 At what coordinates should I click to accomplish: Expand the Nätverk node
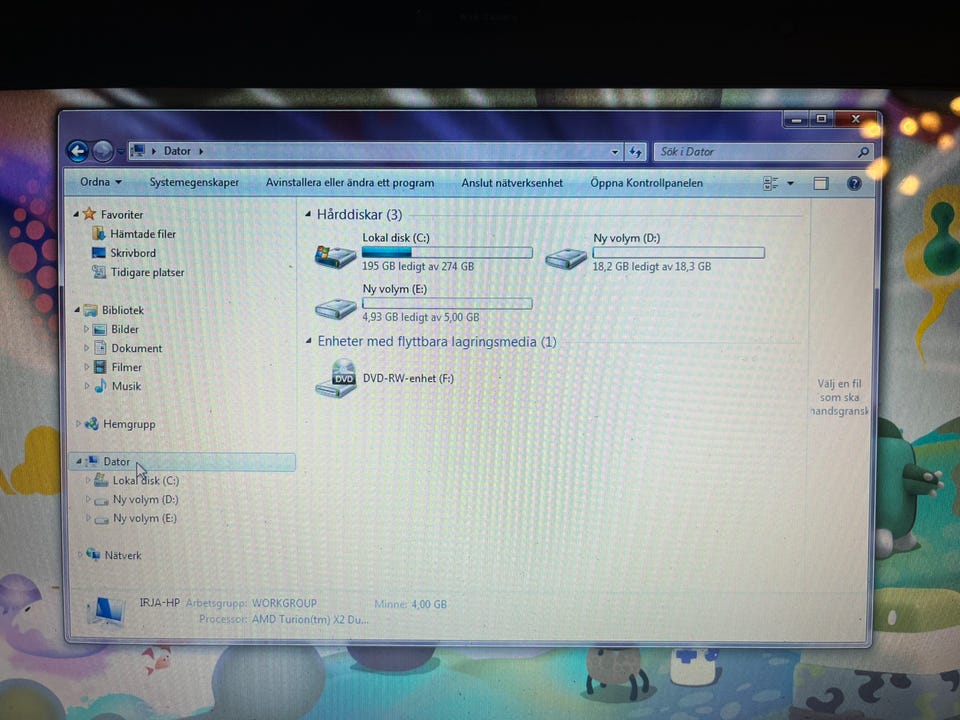point(80,555)
